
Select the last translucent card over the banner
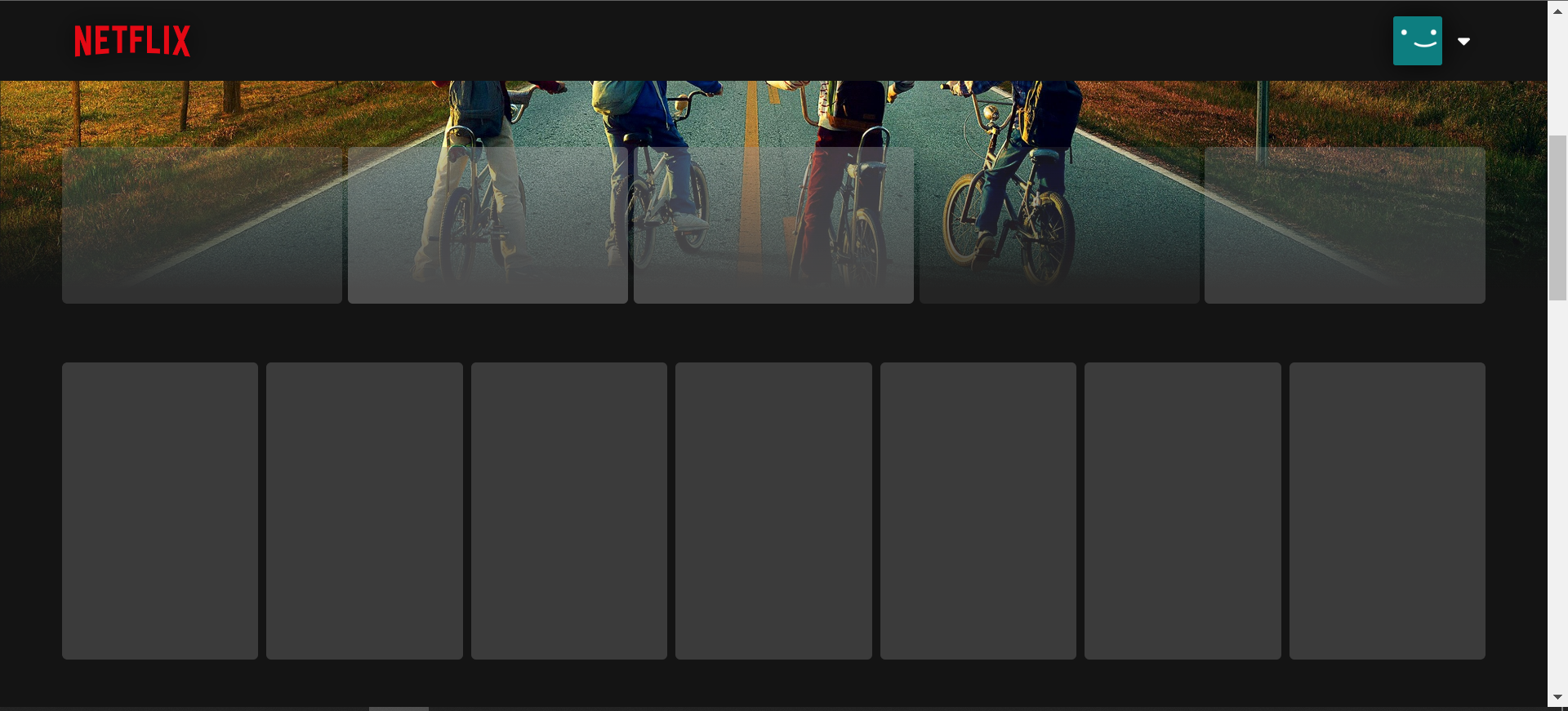pyautogui.click(x=1345, y=225)
